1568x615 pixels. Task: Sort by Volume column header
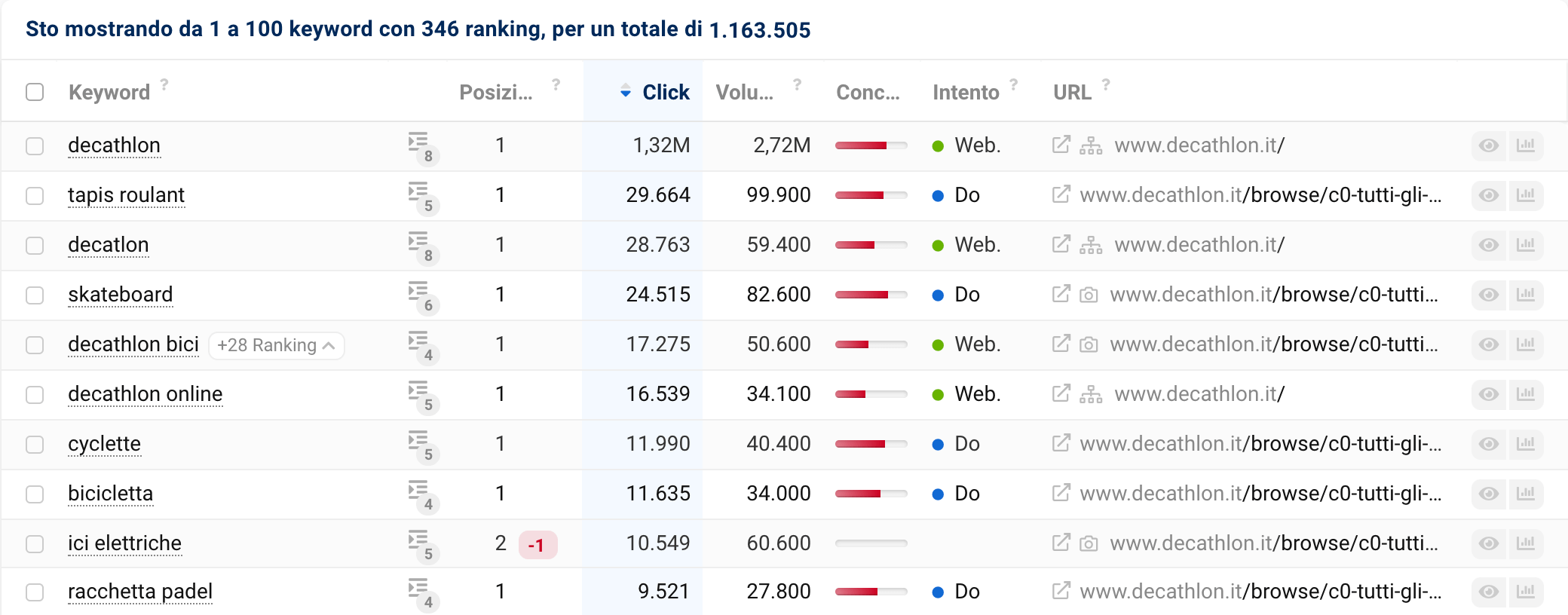[x=745, y=92]
